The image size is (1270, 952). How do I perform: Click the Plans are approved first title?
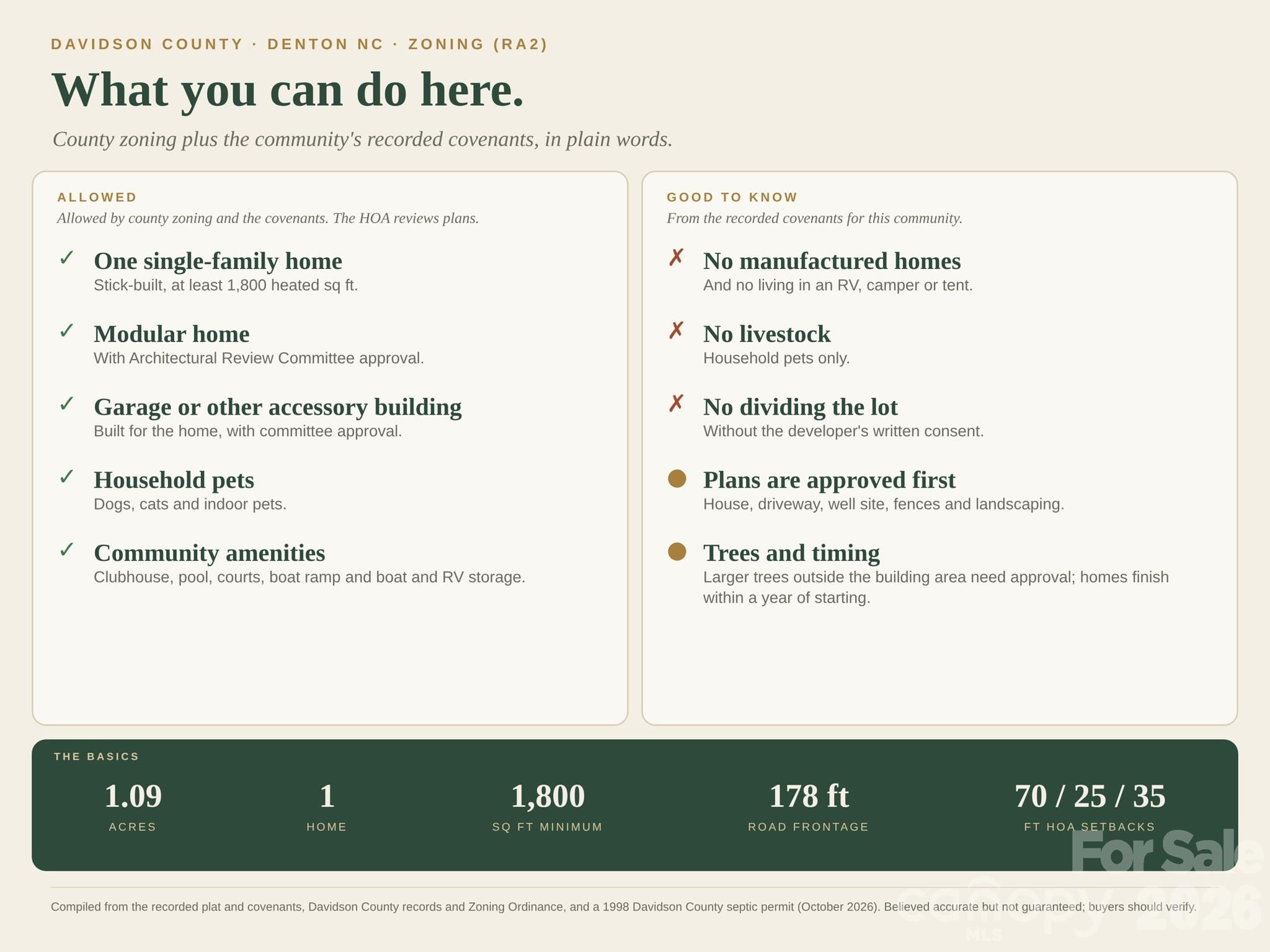(829, 480)
